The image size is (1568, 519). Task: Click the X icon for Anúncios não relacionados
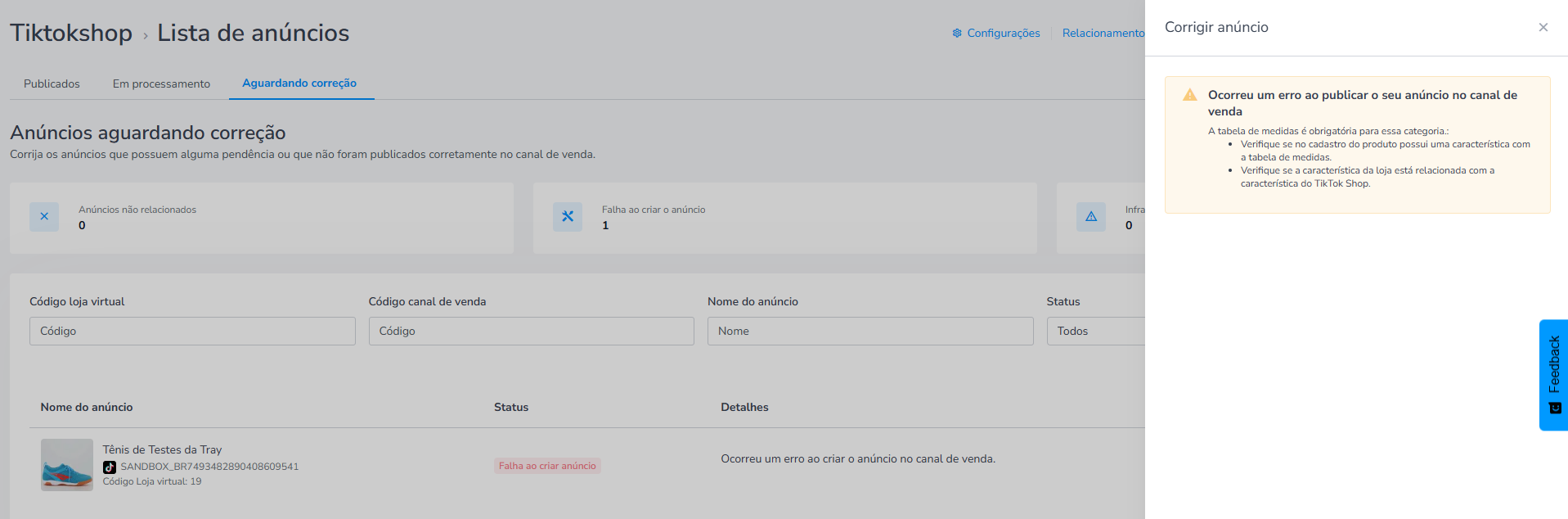click(44, 217)
